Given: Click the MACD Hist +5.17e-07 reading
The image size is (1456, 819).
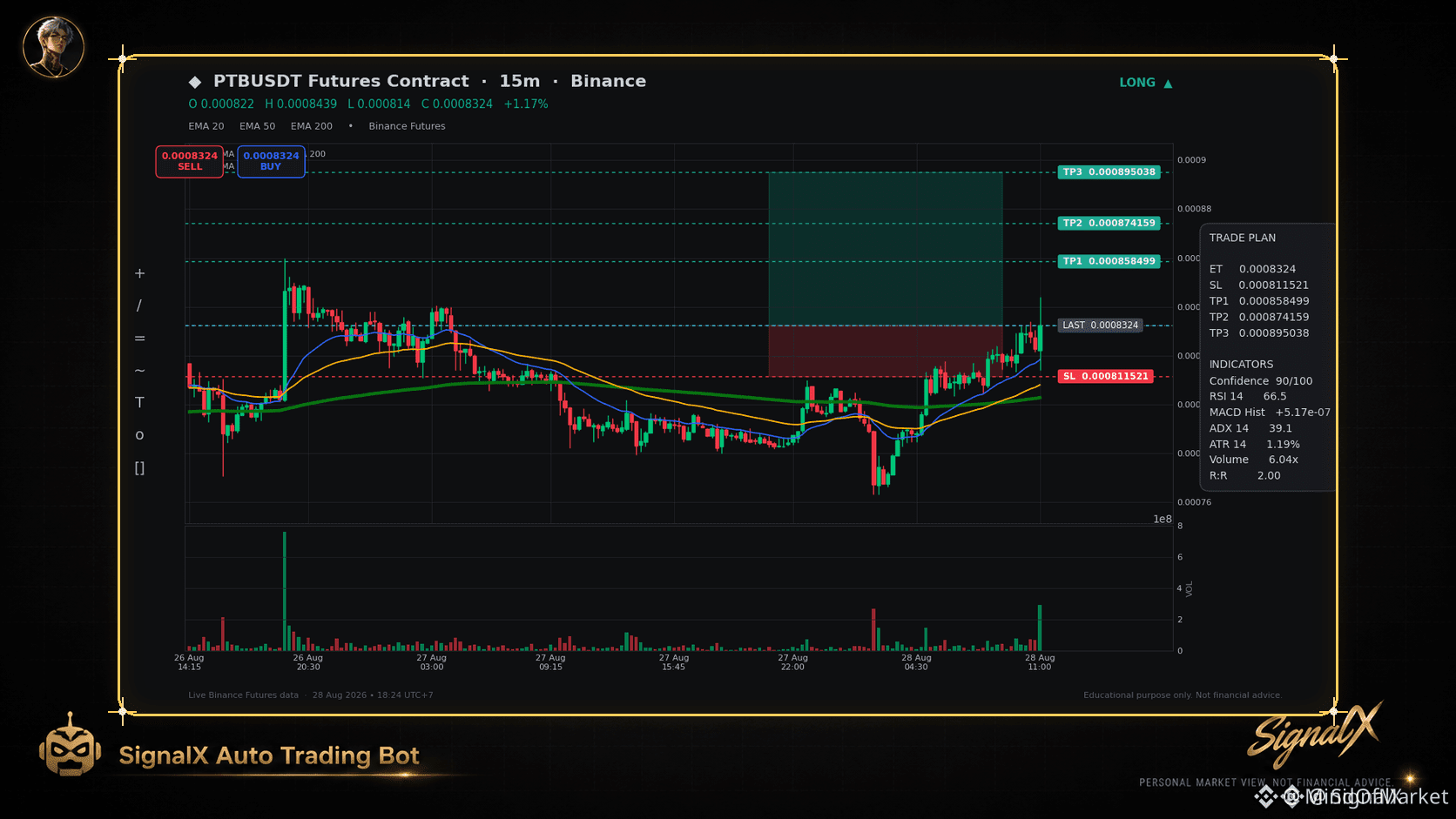Looking at the screenshot, I should click(1270, 413).
